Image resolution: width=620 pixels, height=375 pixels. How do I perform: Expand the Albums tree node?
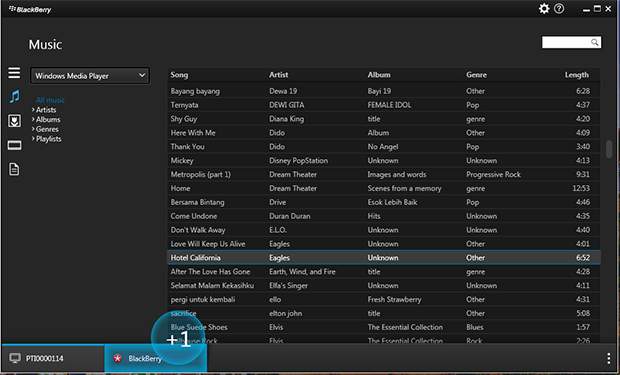pyautogui.click(x=33, y=119)
